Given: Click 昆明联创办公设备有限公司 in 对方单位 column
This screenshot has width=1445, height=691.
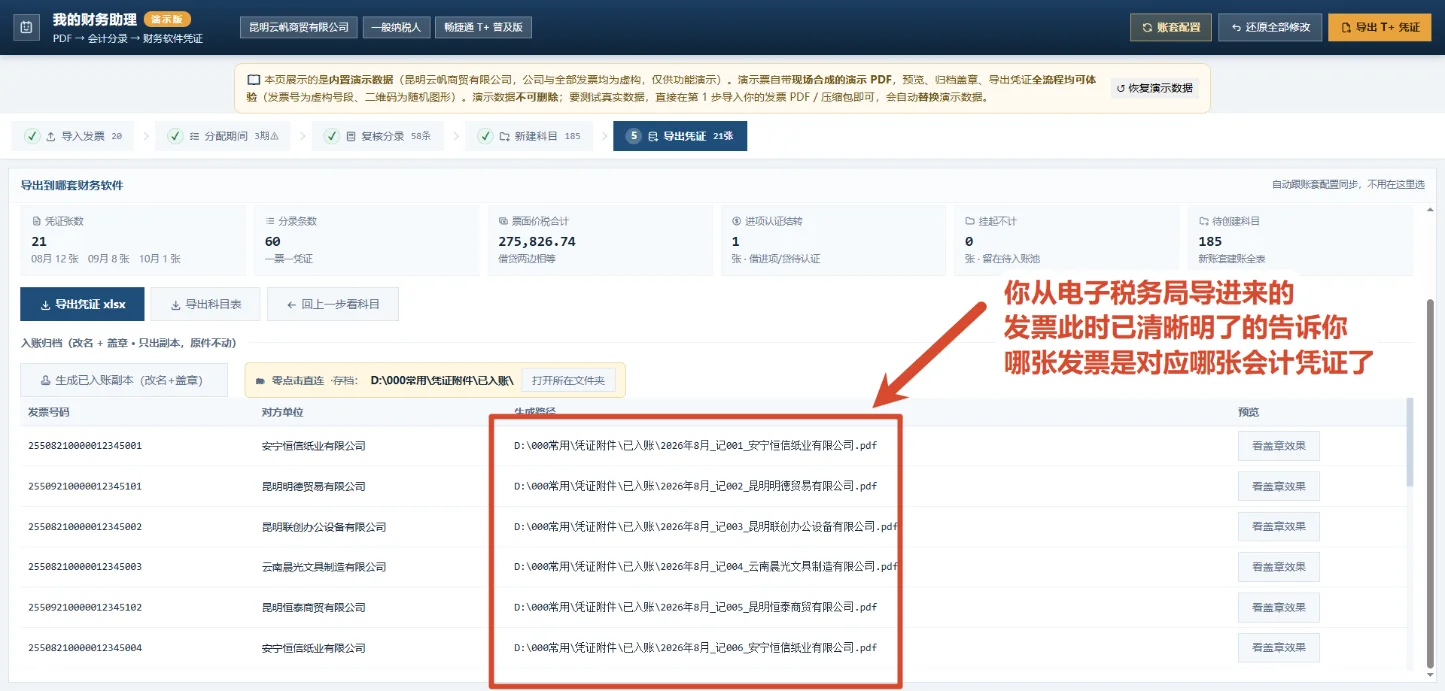Looking at the screenshot, I should pos(324,526).
